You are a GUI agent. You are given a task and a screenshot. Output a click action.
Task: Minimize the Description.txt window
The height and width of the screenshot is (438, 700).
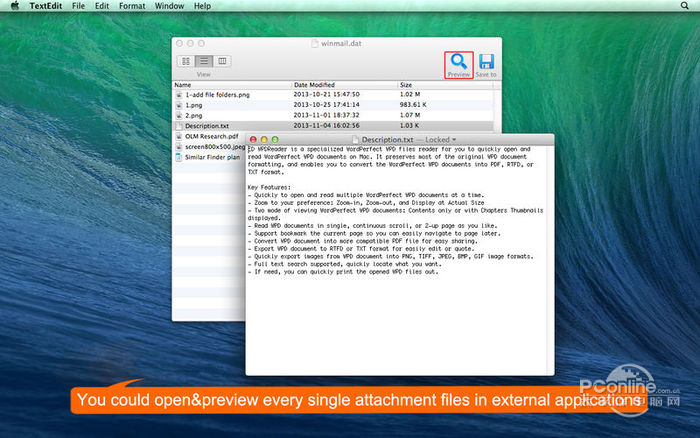tap(264, 140)
